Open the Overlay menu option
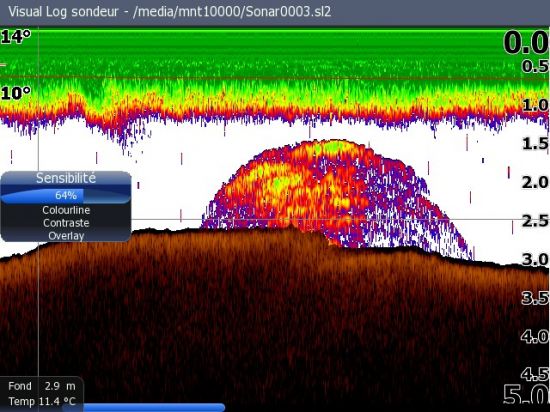 click(66, 236)
